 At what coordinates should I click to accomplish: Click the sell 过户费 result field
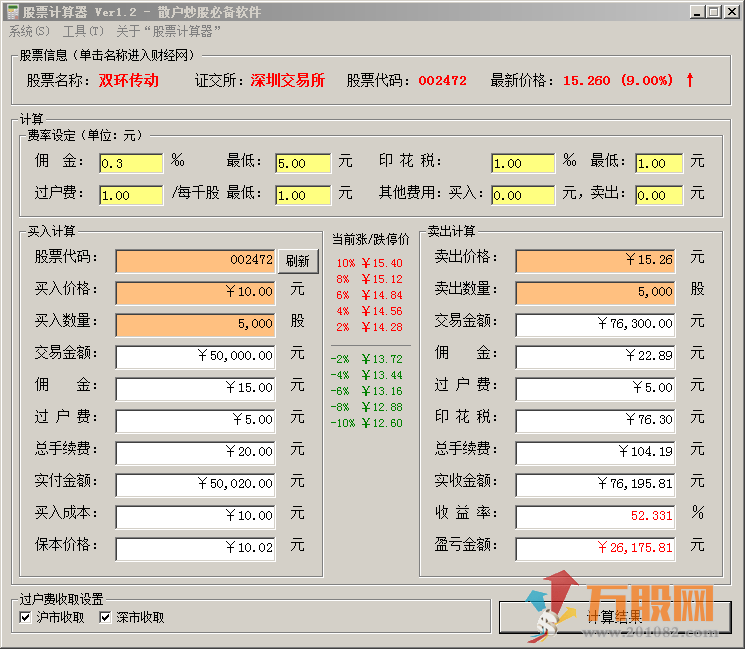[x=595, y=389]
